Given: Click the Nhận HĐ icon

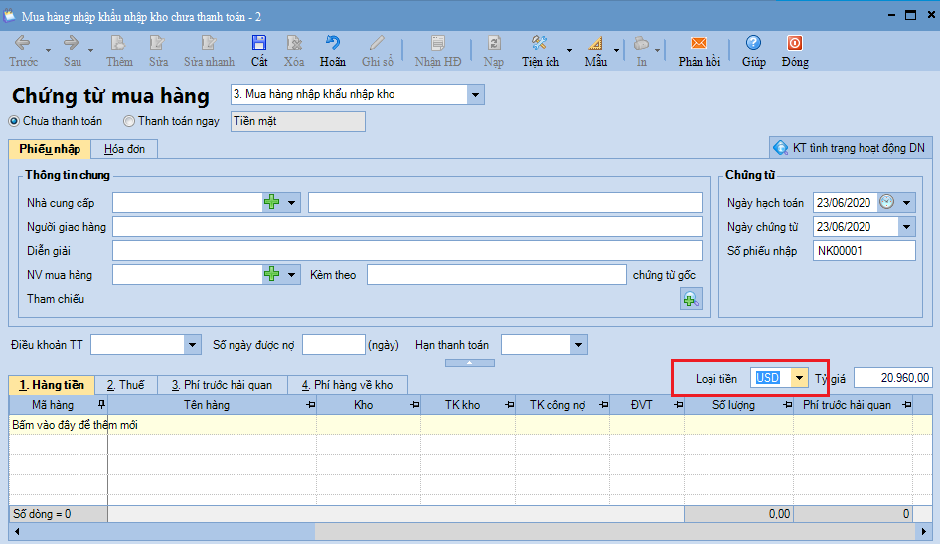Looking at the screenshot, I should click(x=438, y=50).
